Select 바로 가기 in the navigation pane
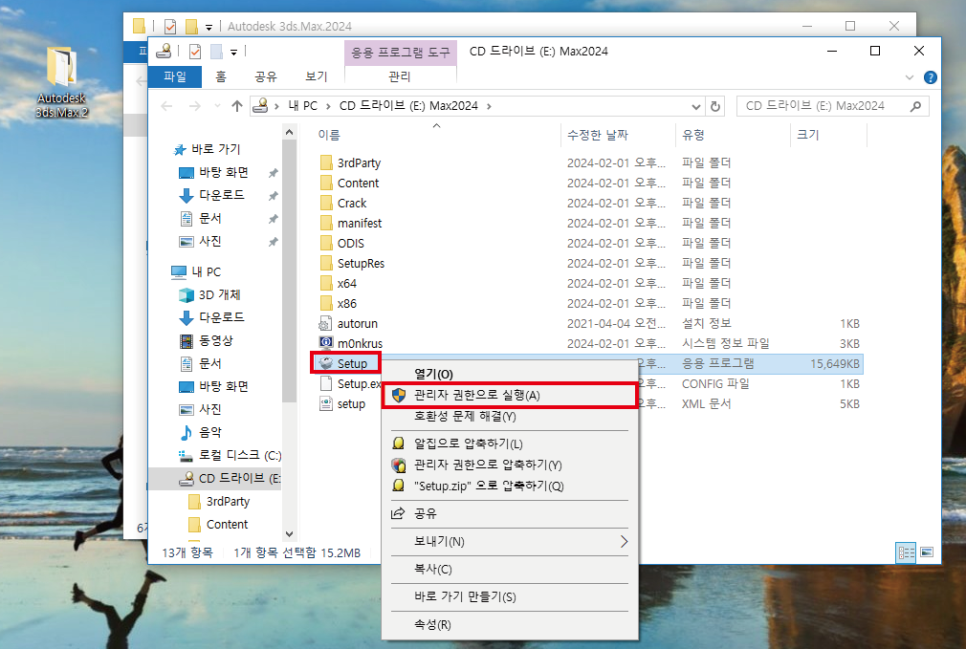Screen dimensions: 966x649 (x=216, y=149)
